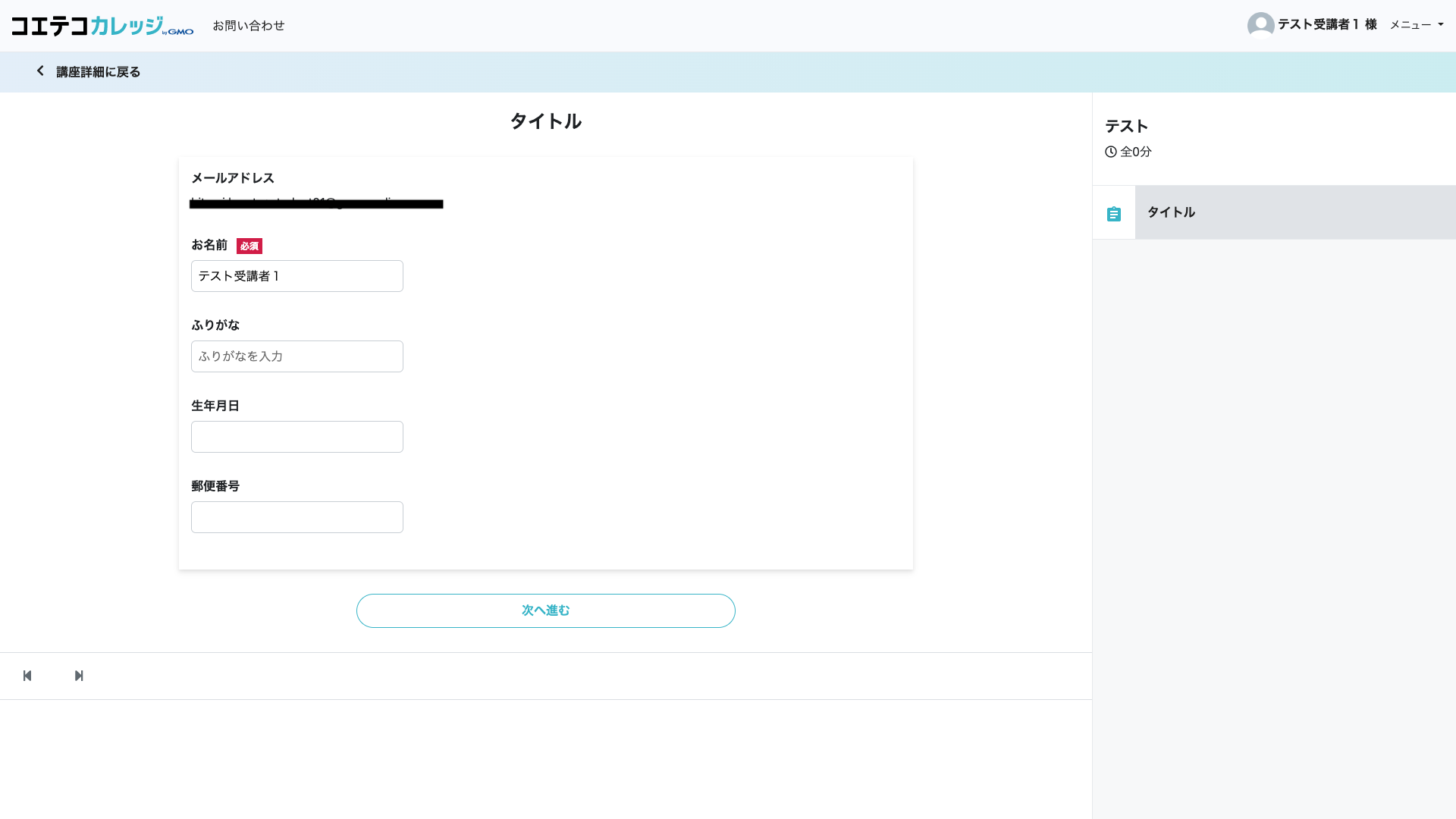1456x819 pixels.
Task: Click the redacted email address text
Action: (x=316, y=203)
